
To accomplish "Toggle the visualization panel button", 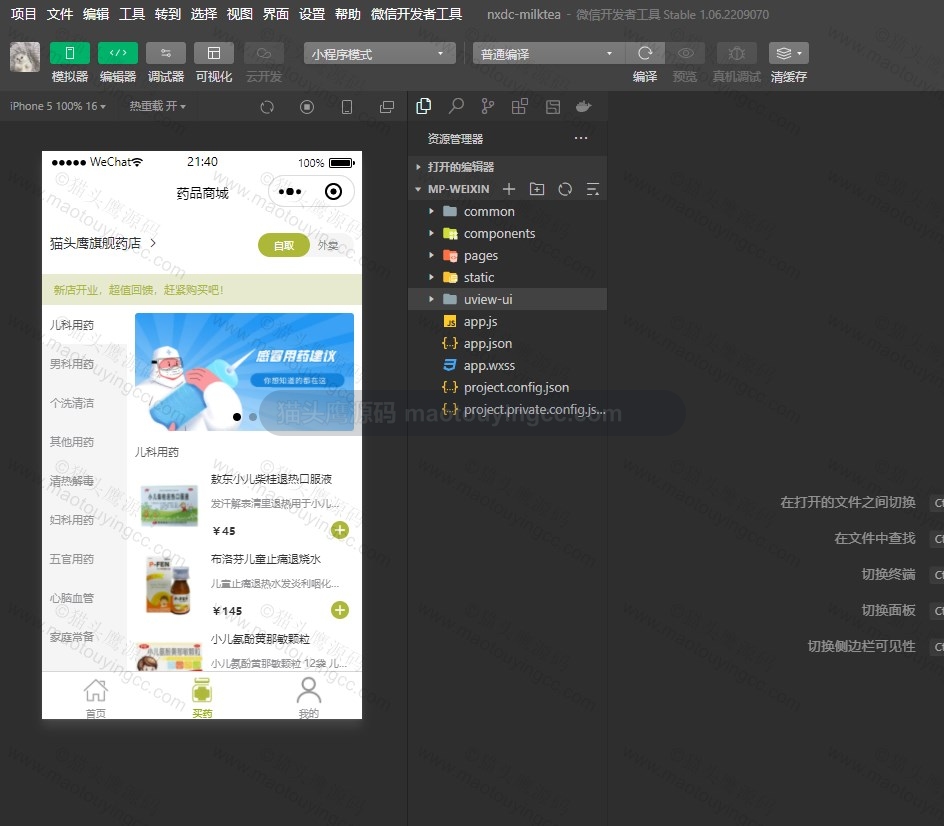I will pyautogui.click(x=214, y=53).
